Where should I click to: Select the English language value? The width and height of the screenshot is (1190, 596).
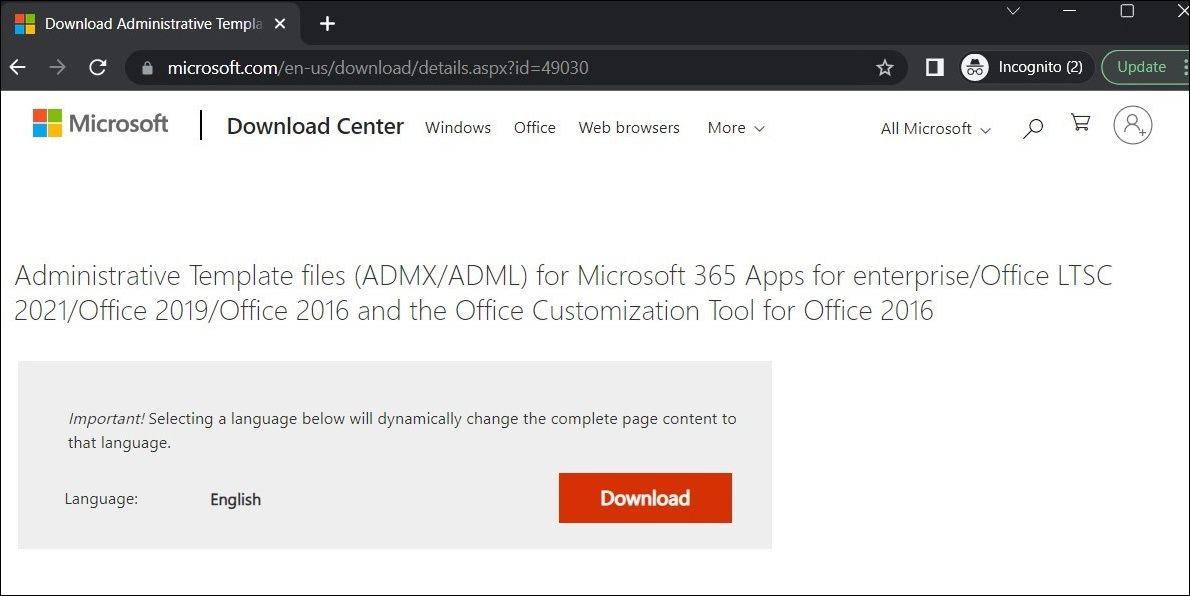[x=235, y=500]
